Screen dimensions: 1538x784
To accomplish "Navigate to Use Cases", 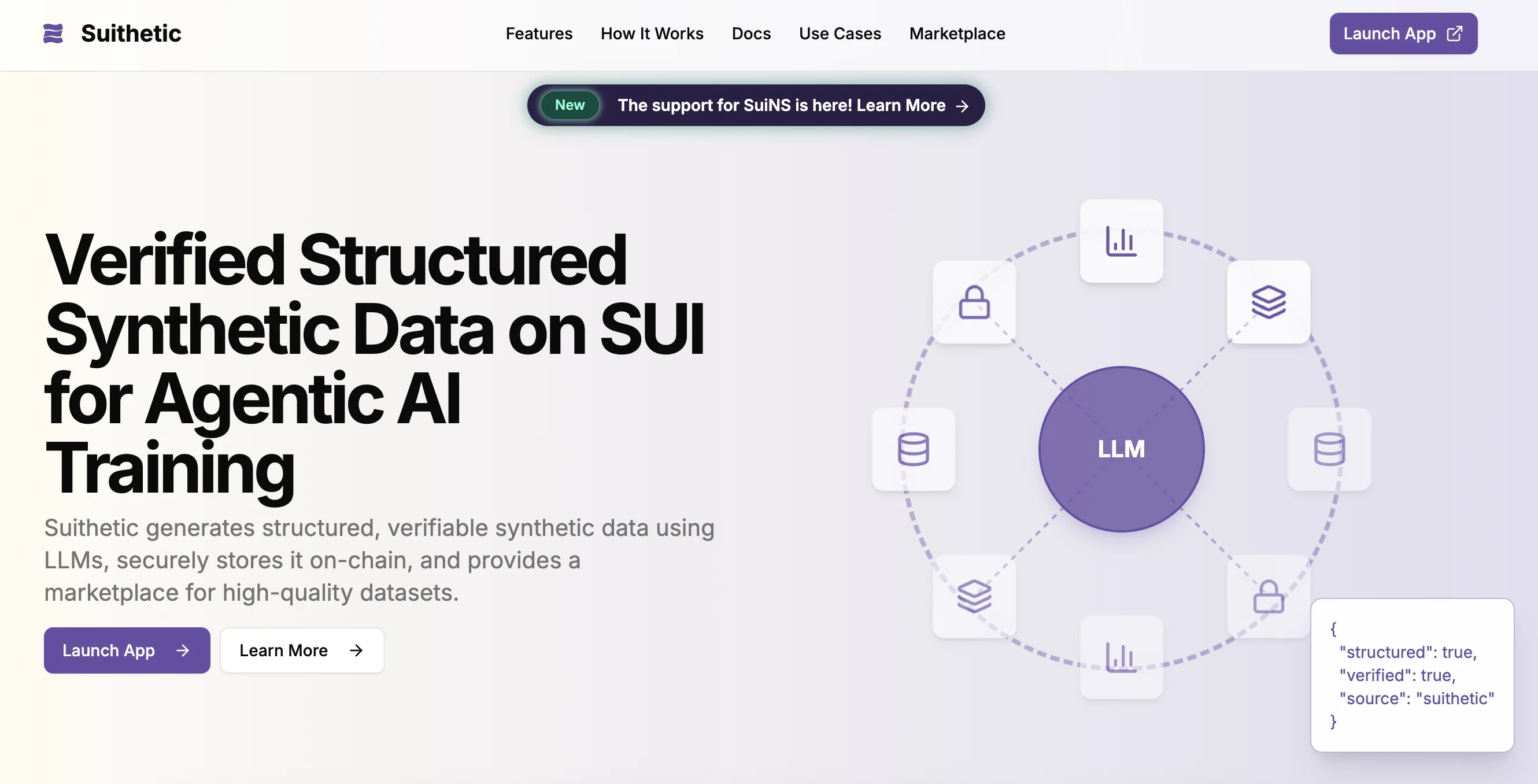I will (840, 34).
